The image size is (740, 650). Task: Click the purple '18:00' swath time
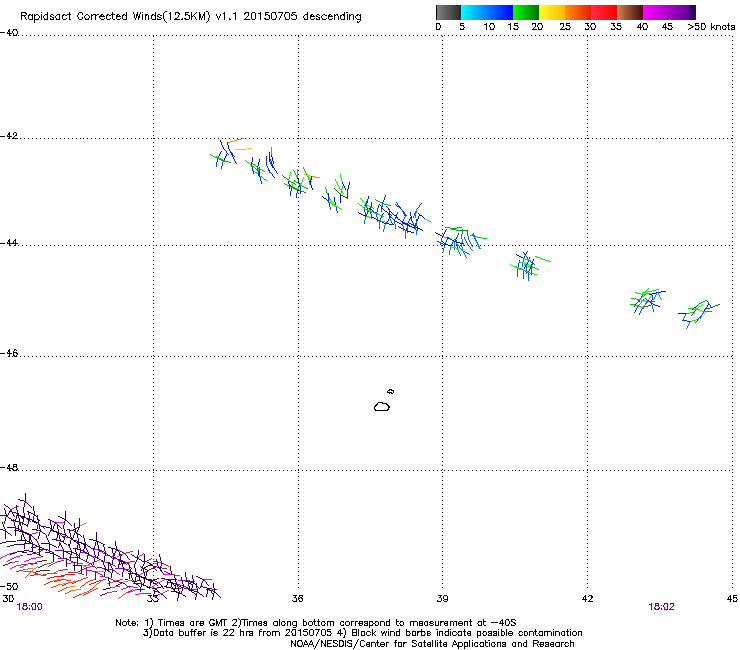[29, 607]
